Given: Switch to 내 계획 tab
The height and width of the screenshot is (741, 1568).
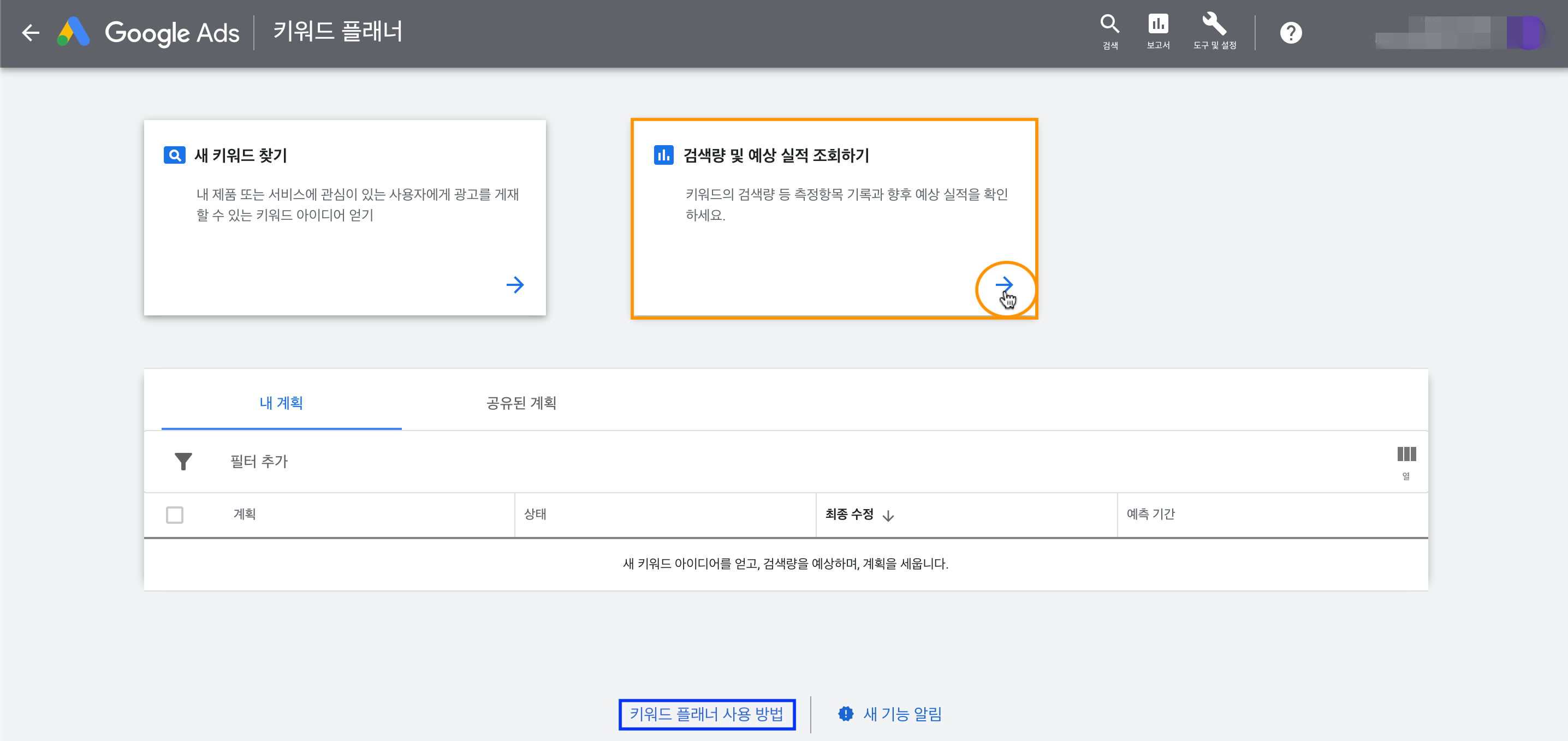Looking at the screenshot, I should click(x=281, y=403).
